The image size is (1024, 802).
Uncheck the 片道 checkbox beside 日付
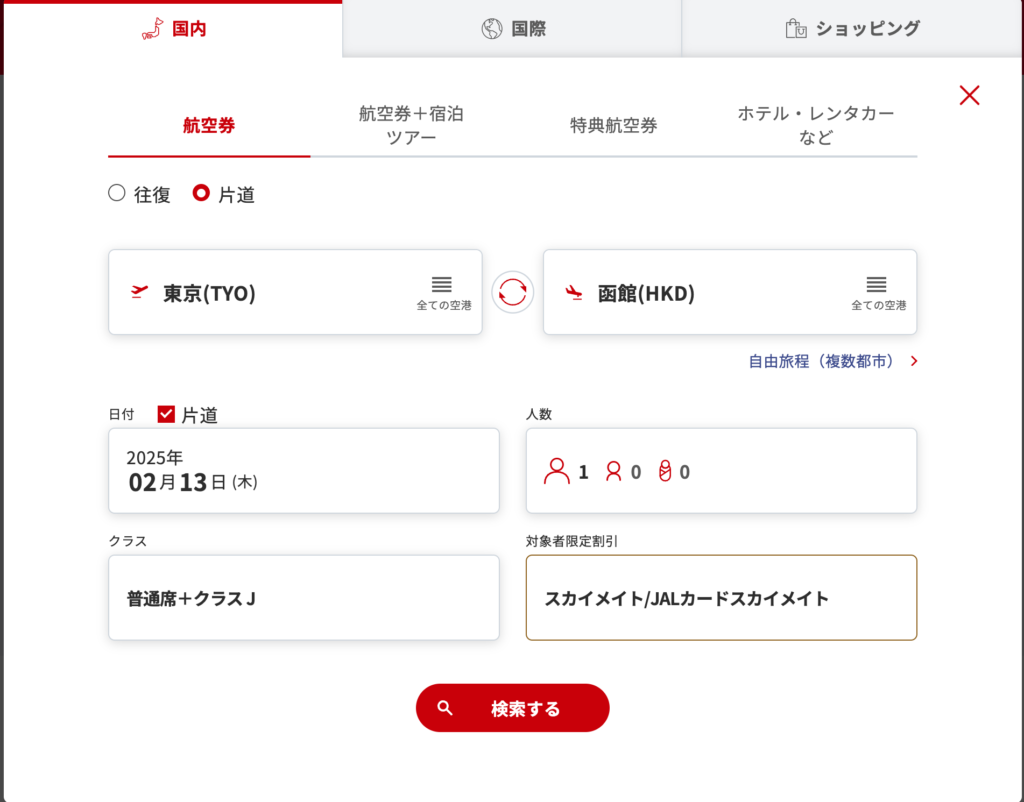pos(166,414)
